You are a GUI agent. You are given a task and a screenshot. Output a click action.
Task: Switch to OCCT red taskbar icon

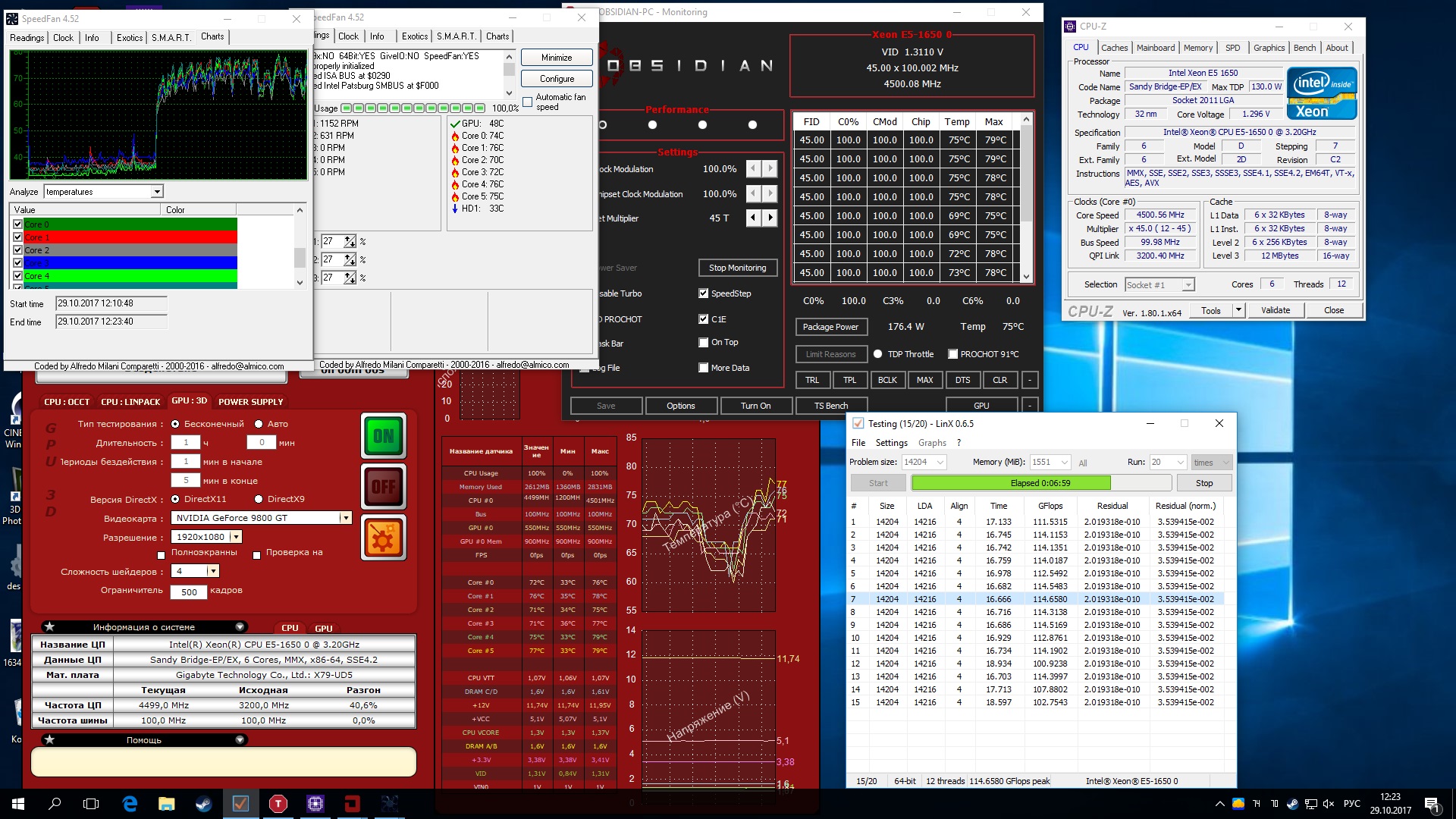coord(352,804)
